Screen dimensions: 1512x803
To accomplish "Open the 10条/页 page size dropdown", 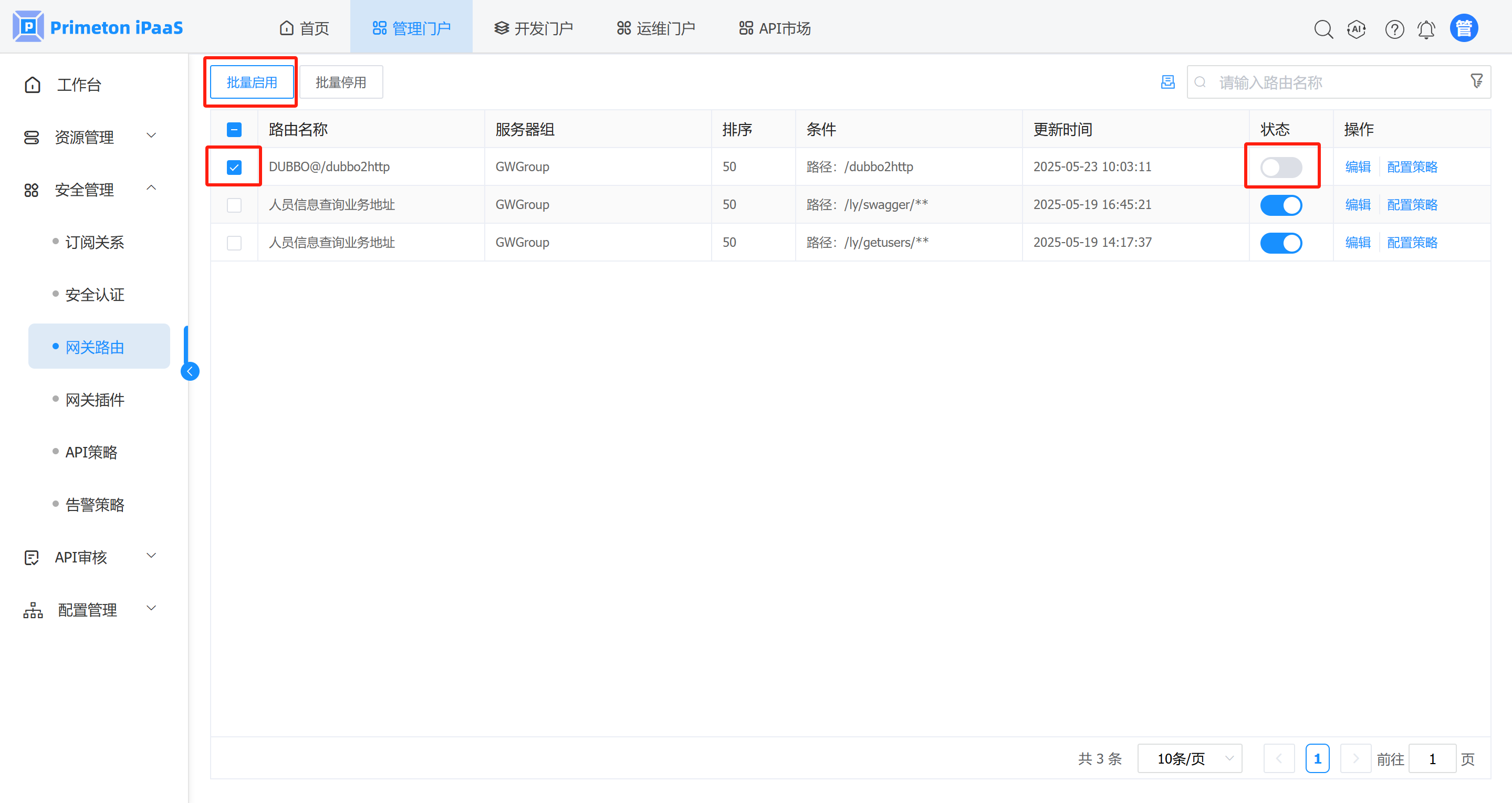I will click(1189, 759).
